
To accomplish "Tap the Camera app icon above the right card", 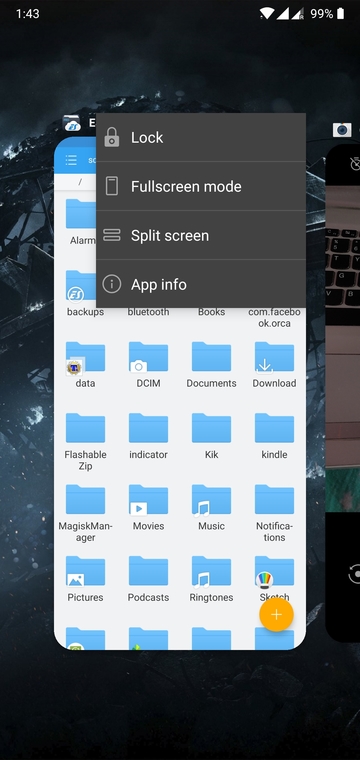I will pos(342,129).
